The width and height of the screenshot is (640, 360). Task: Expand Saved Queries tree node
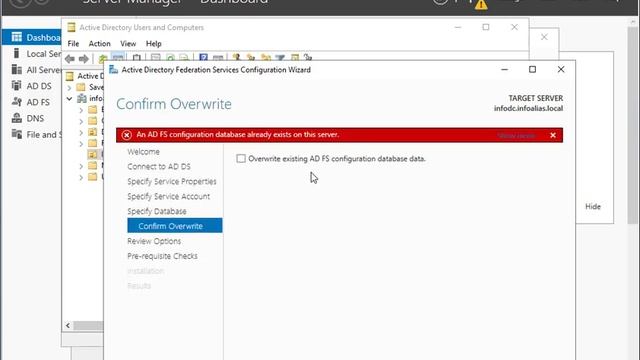[69, 87]
